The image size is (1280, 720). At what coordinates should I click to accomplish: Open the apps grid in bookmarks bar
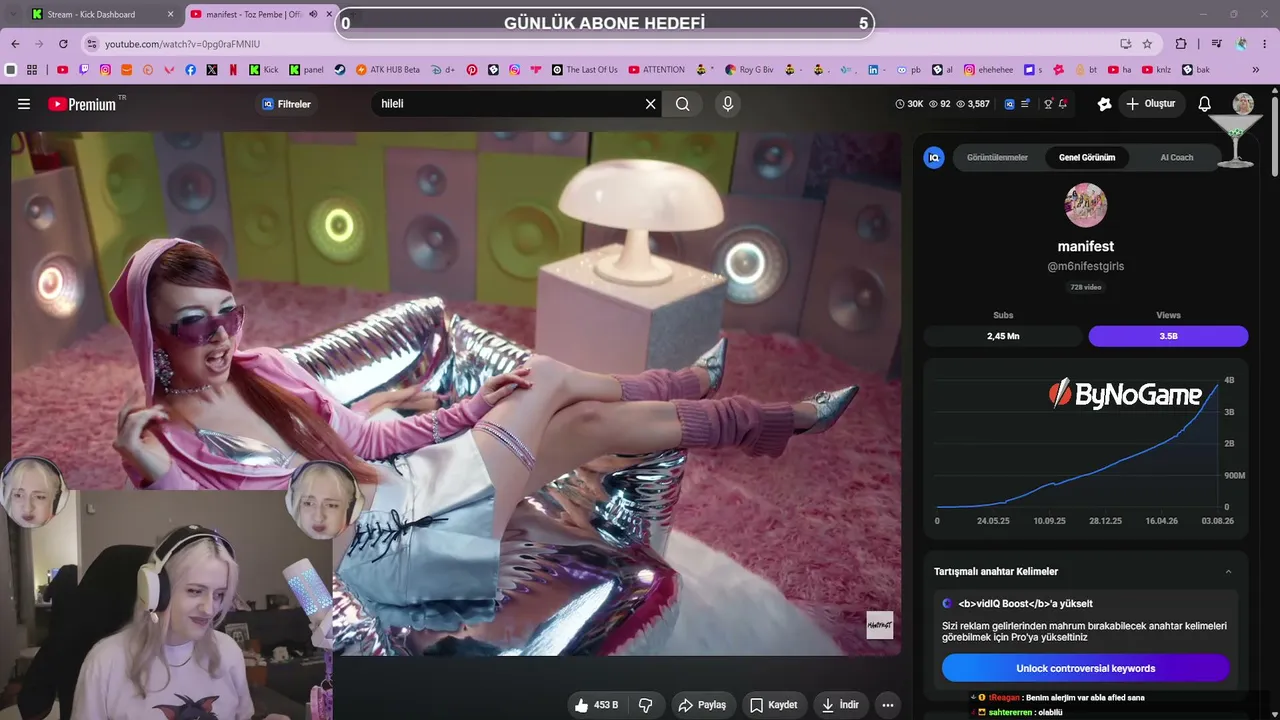pos(32,70)
